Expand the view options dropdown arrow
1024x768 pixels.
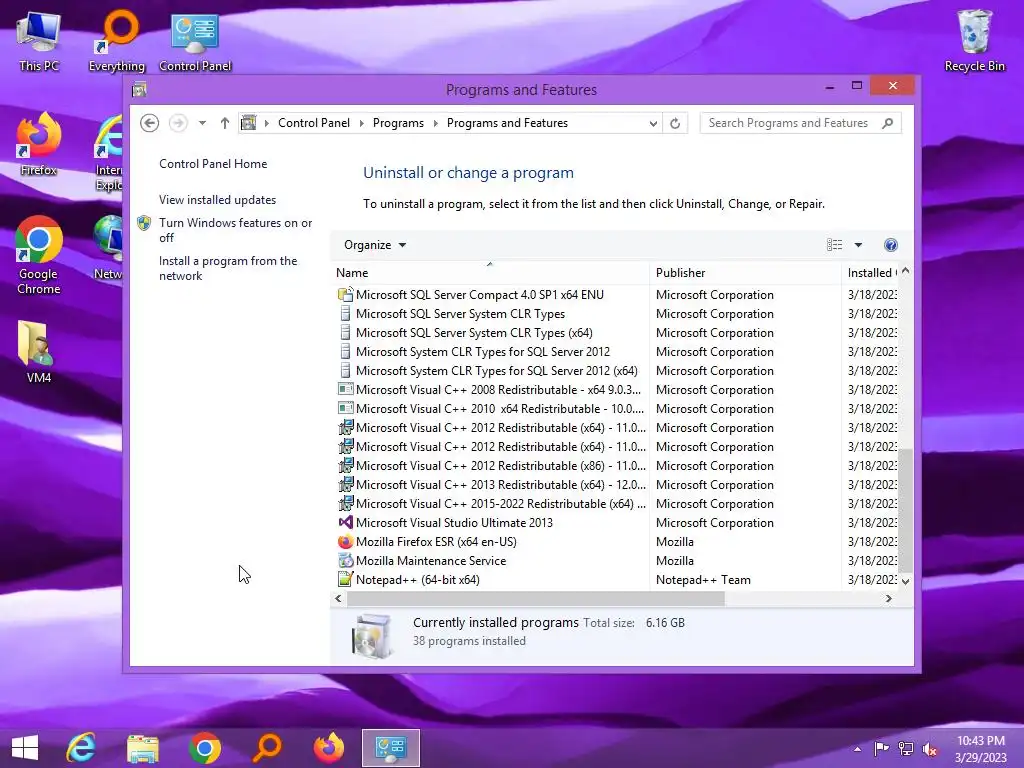[x=858, y=245]
